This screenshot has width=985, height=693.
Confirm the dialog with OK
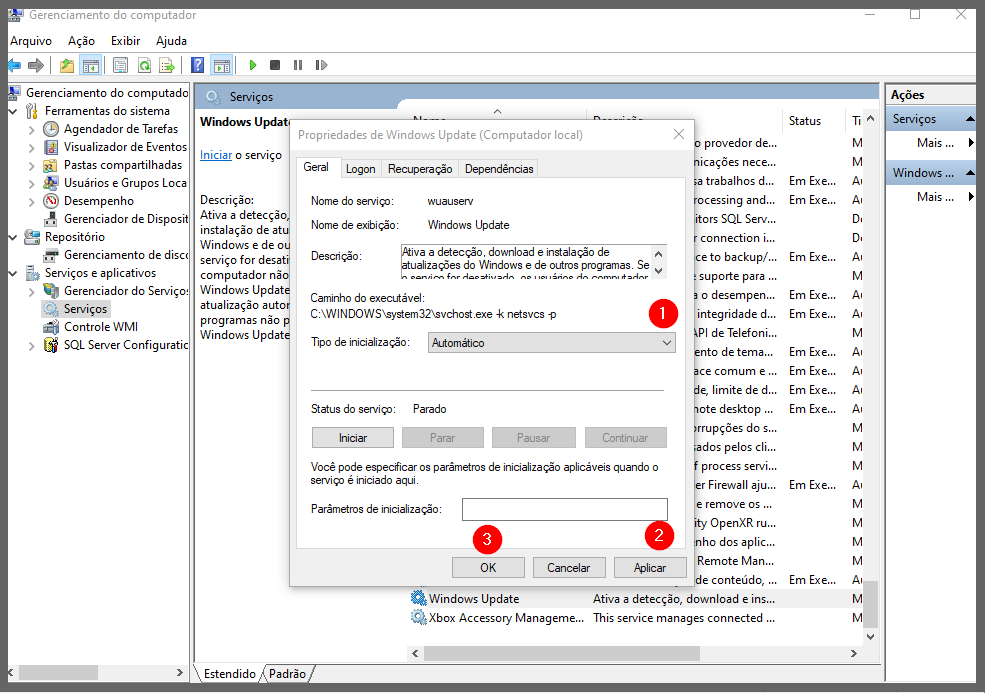[x=488, y=568]
